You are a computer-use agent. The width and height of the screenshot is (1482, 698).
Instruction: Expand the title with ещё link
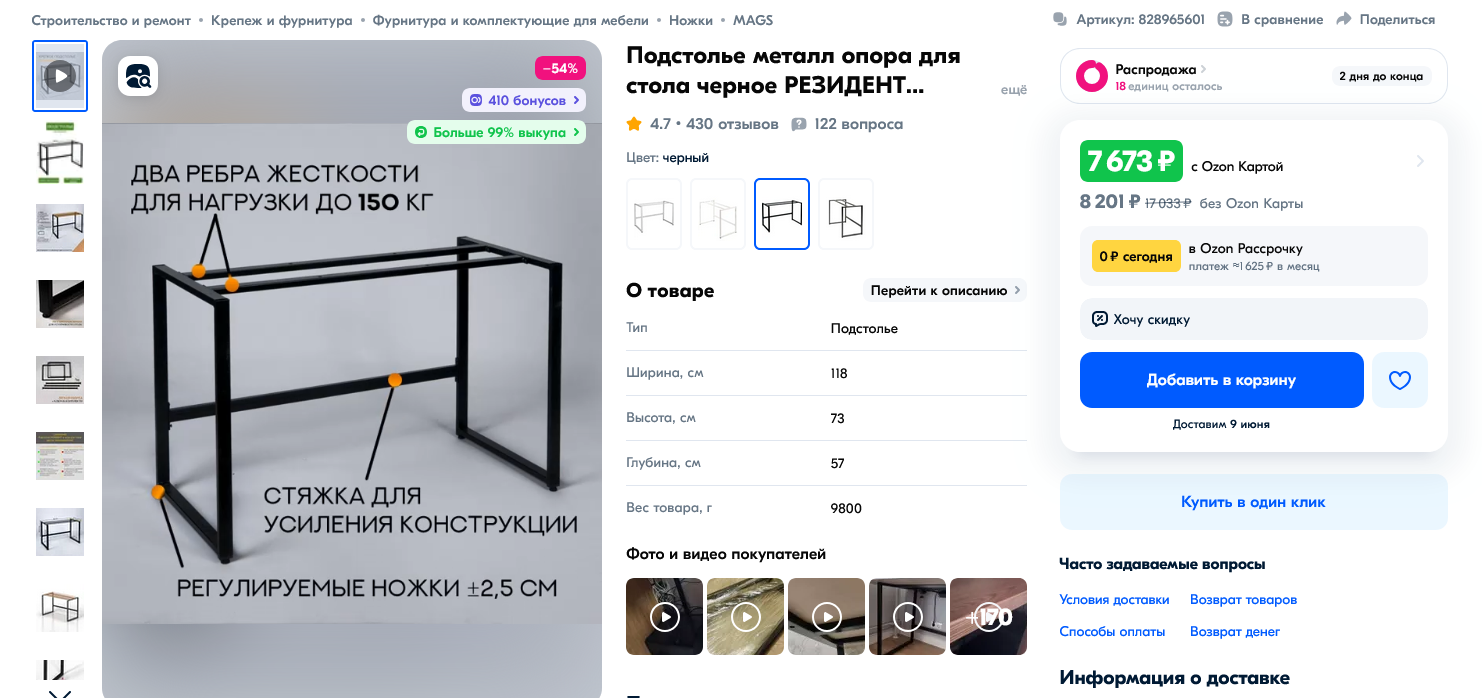point(1014,90)
